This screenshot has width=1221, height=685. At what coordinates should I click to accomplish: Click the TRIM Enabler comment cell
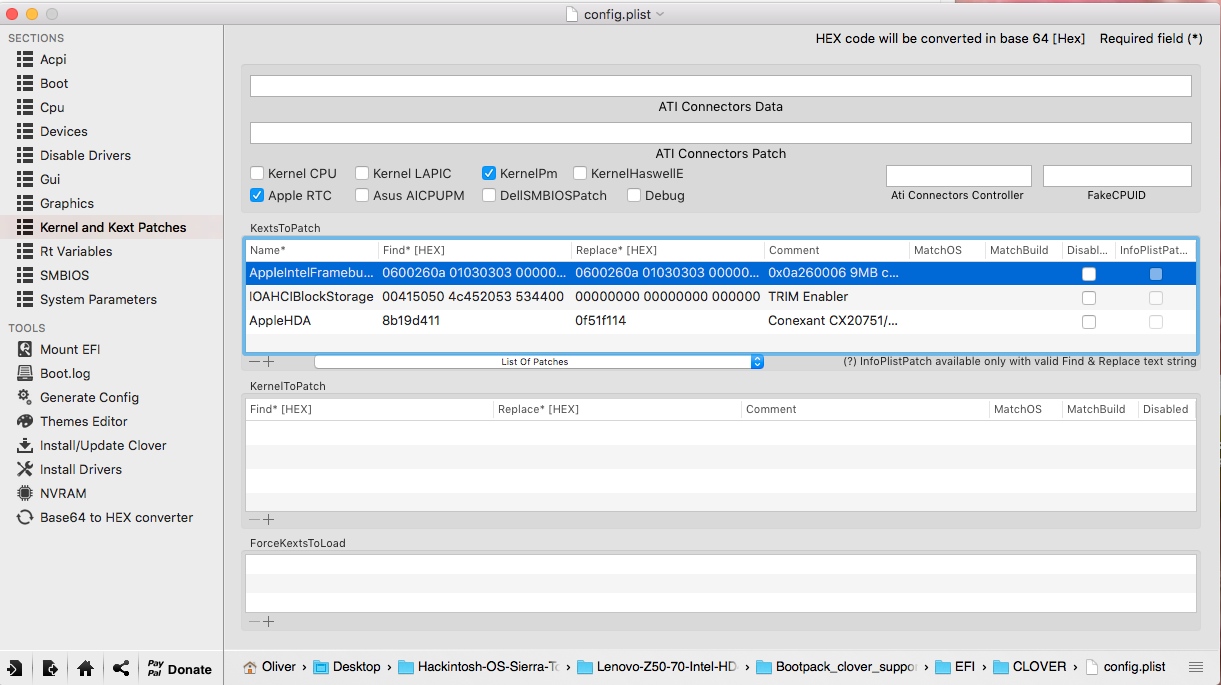pyautogui.click(x=808, y=297)
